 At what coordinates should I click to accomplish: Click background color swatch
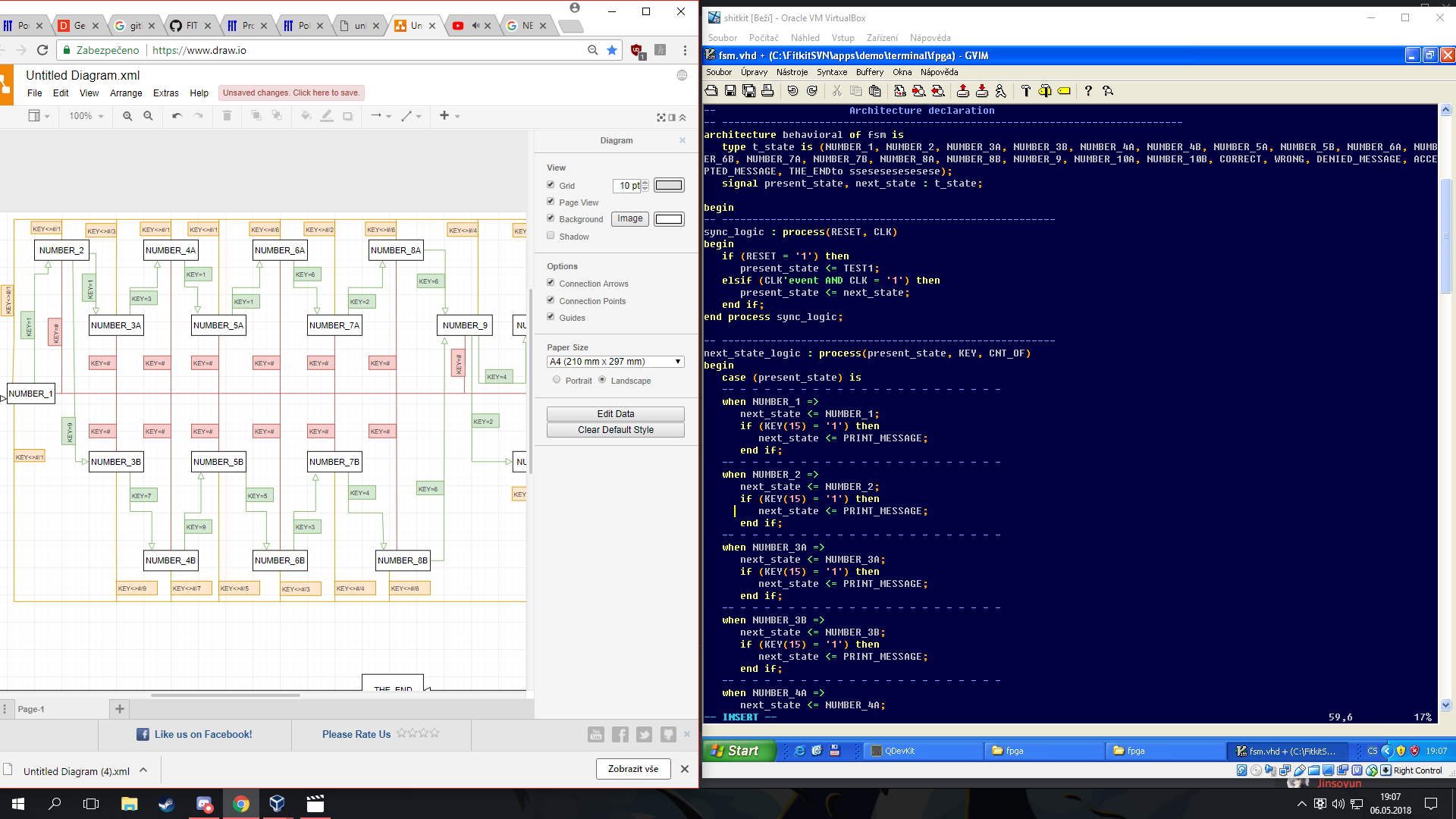(x=669, y=219)
